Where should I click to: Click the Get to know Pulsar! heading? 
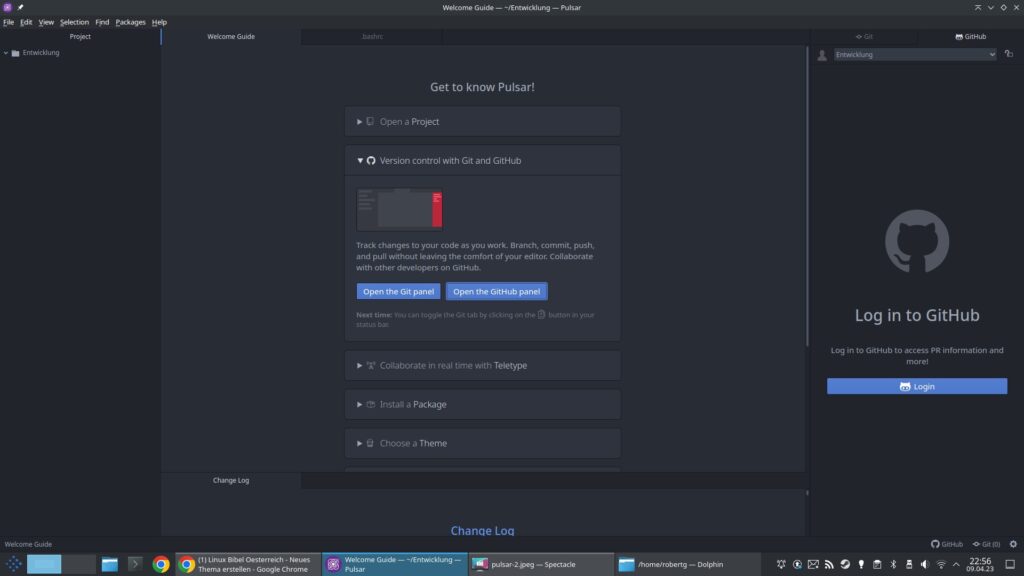click(x=483, y=87)
